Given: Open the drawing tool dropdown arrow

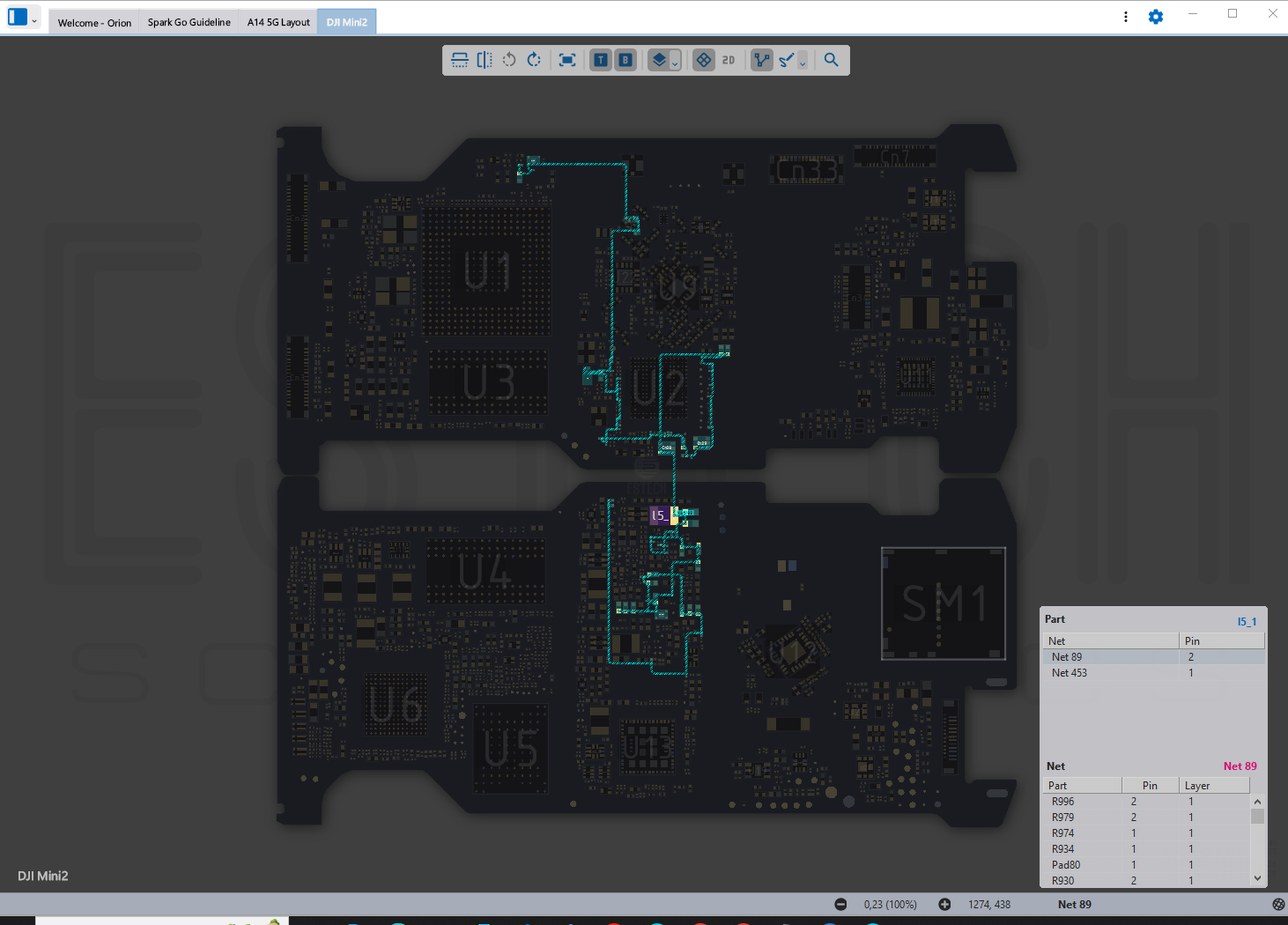Looking at the screenshot, I should [x=803, y=63].
